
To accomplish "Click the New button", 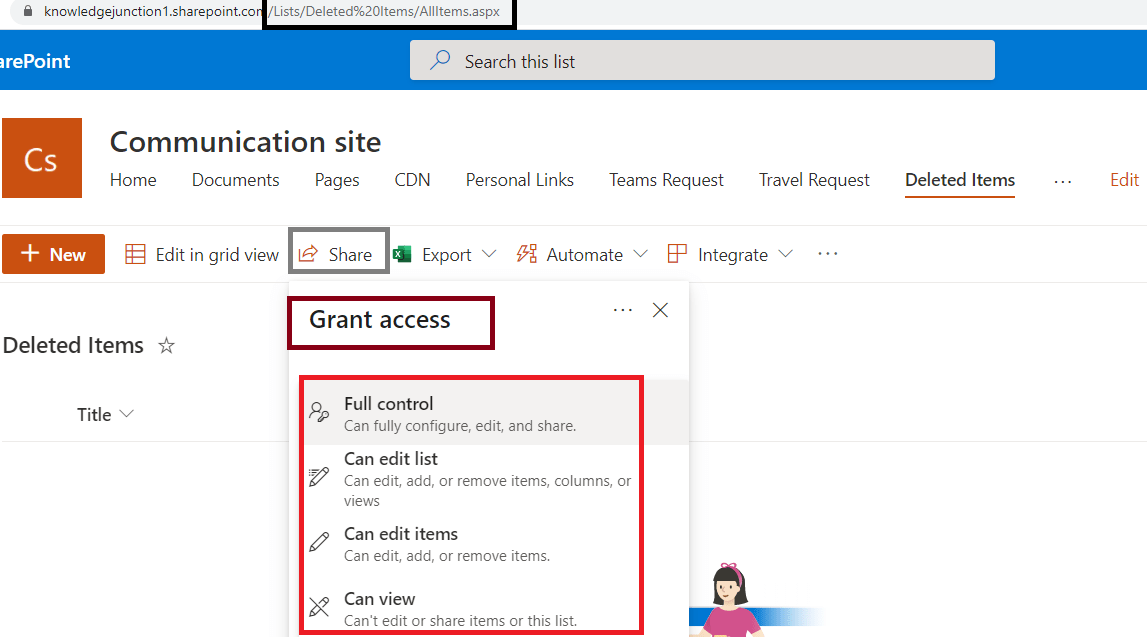I will [53, 254].
